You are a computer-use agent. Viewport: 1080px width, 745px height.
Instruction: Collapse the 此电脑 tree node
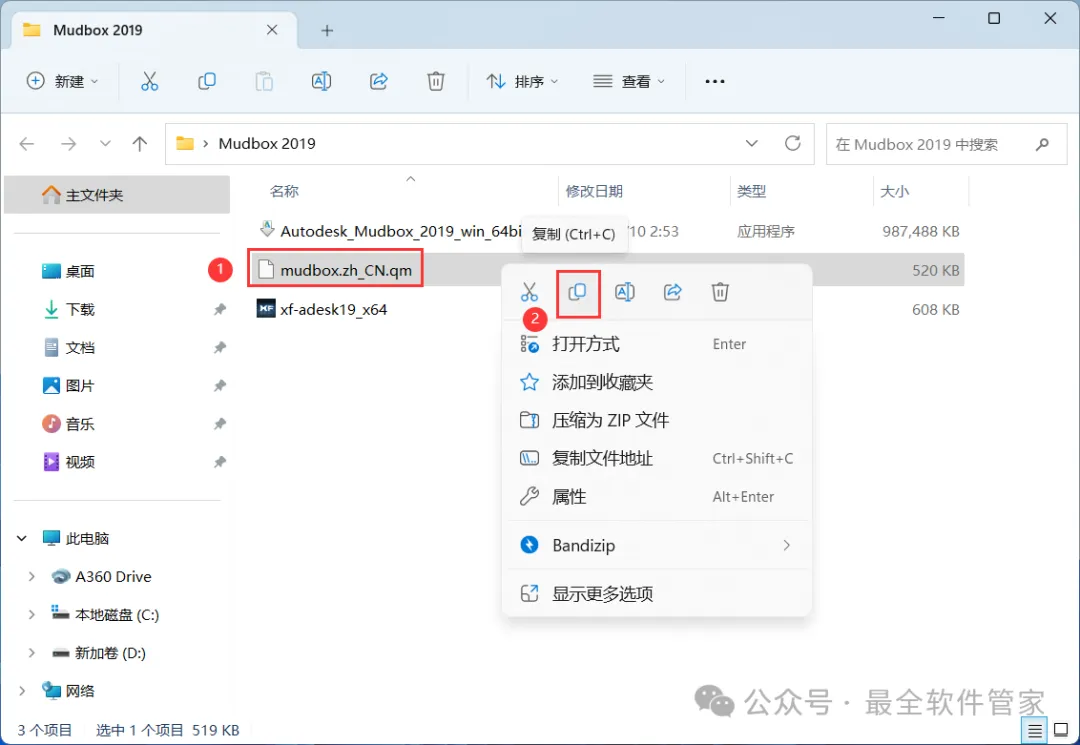click(x=22, y=538)
